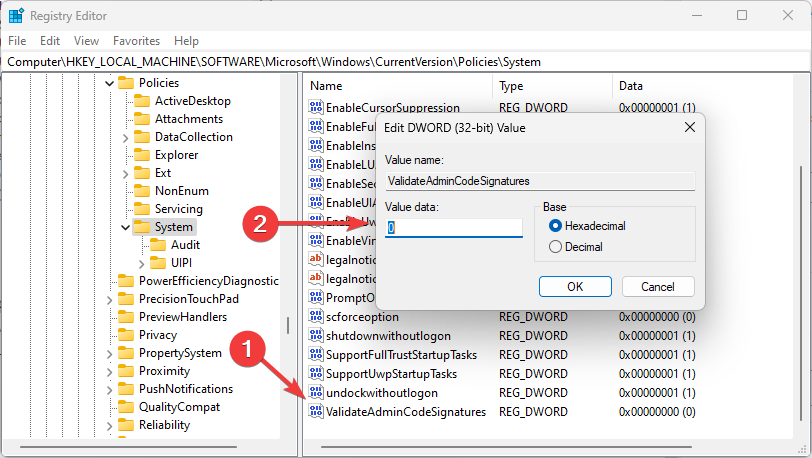Expand the DataCollection tree node

tap(125, 138)
